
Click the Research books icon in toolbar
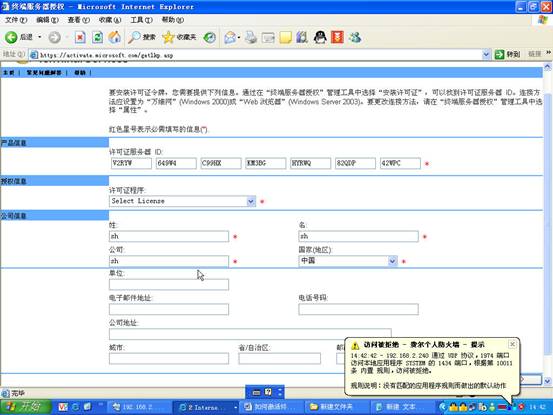pyautogui.click(x=302, y=37)
